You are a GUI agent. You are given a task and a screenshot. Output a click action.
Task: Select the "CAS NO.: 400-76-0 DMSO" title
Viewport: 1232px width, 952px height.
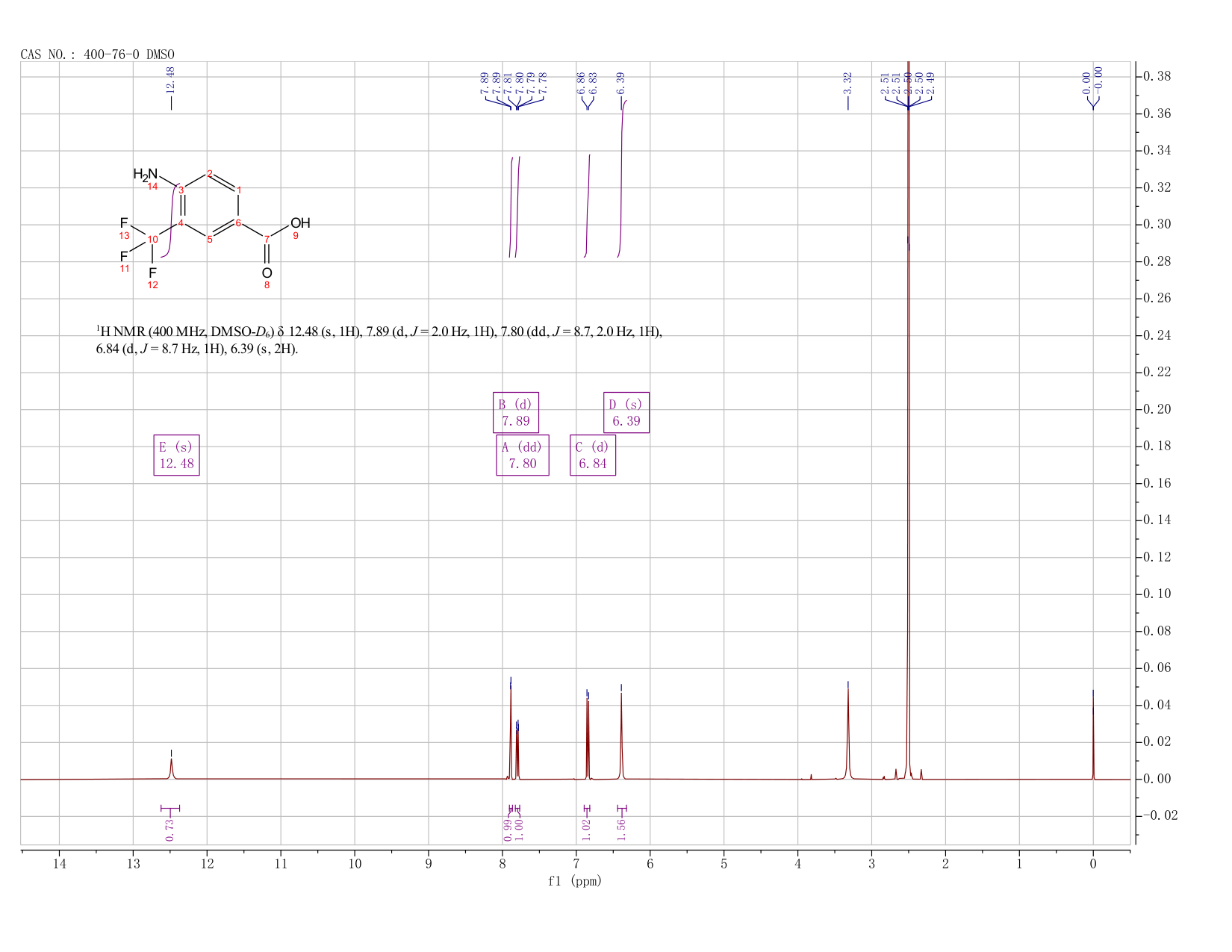pos(98,55)
